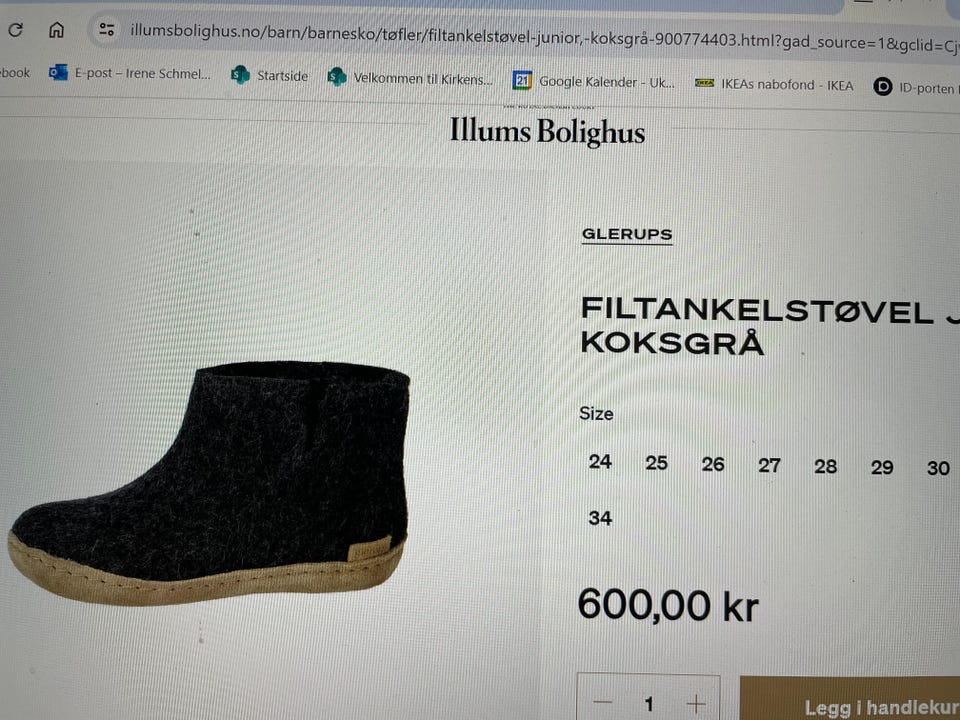
Task: Decrease quantity with the minus button
Action: pos(602,703)
